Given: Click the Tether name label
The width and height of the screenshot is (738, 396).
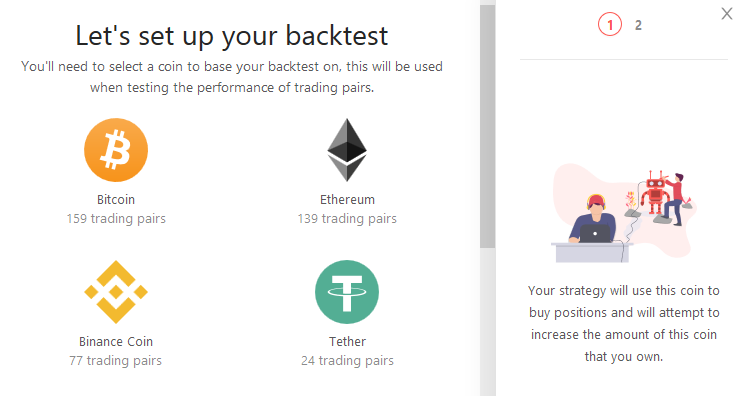Looking at the screenshot, I should coord(347,341).
